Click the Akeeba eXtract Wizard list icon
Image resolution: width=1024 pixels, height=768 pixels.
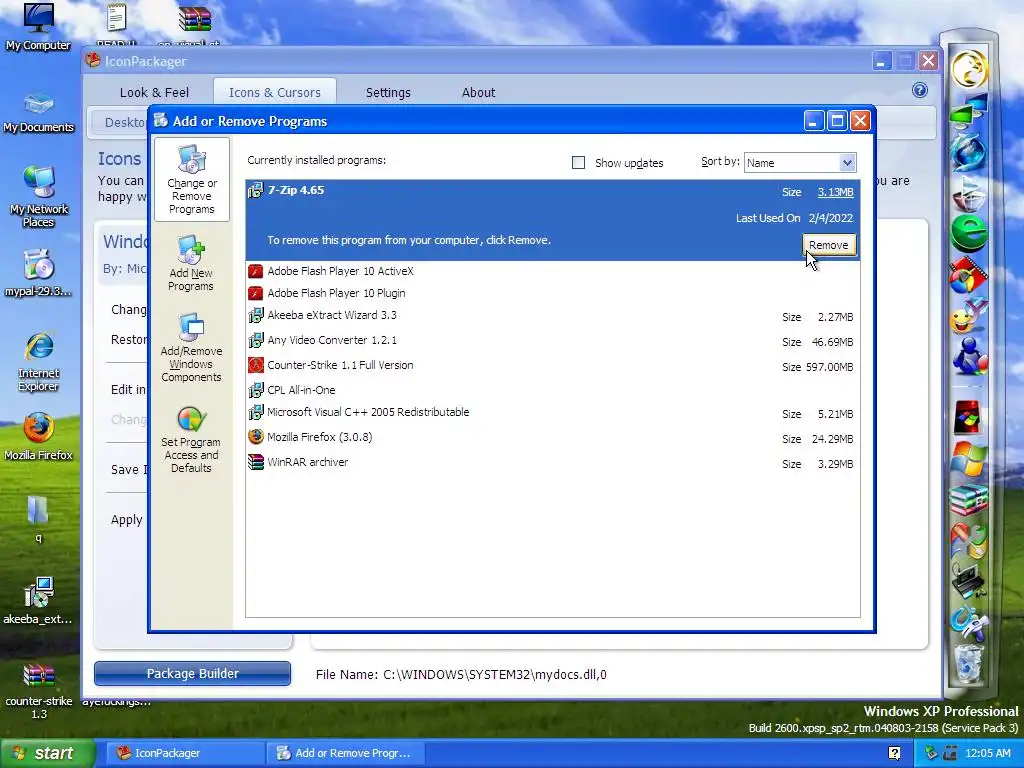[x=255, y=315]
